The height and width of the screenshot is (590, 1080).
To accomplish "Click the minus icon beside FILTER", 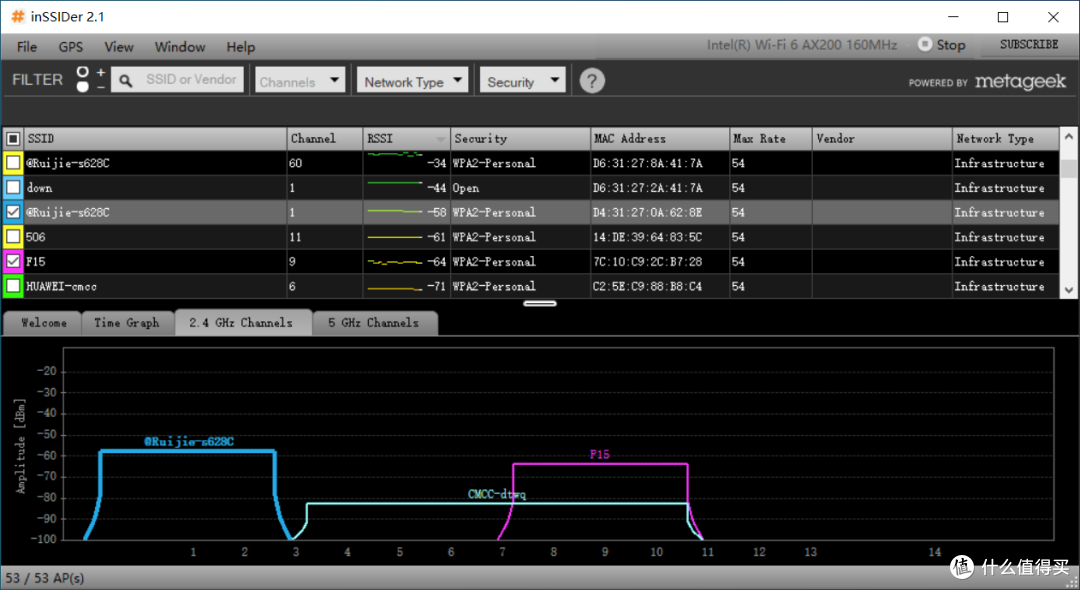I will [101, 87].
